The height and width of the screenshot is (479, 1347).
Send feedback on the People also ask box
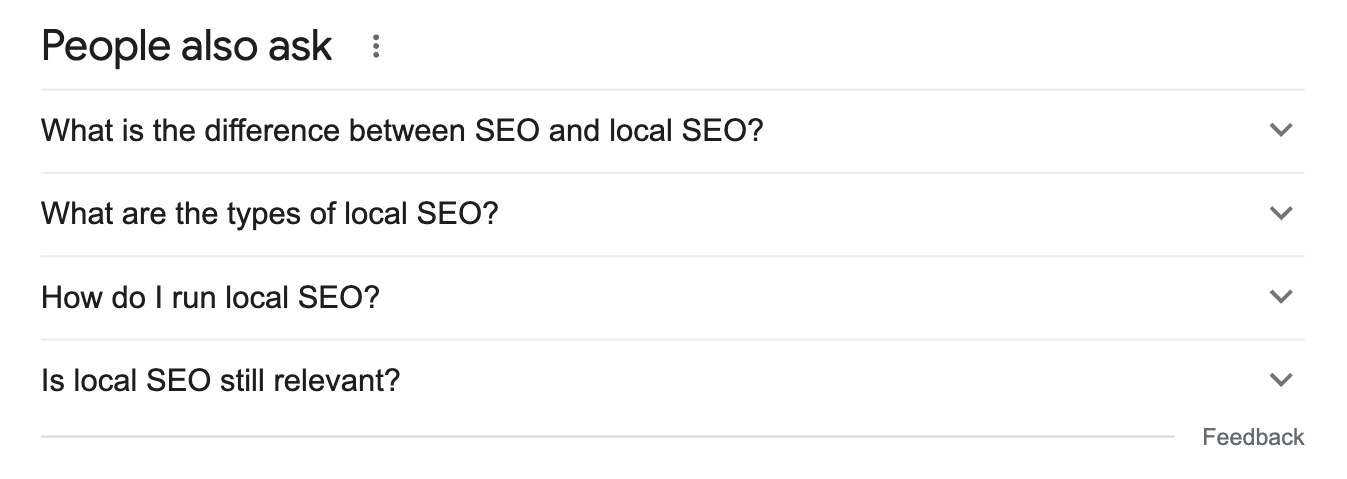point(1253,437)
